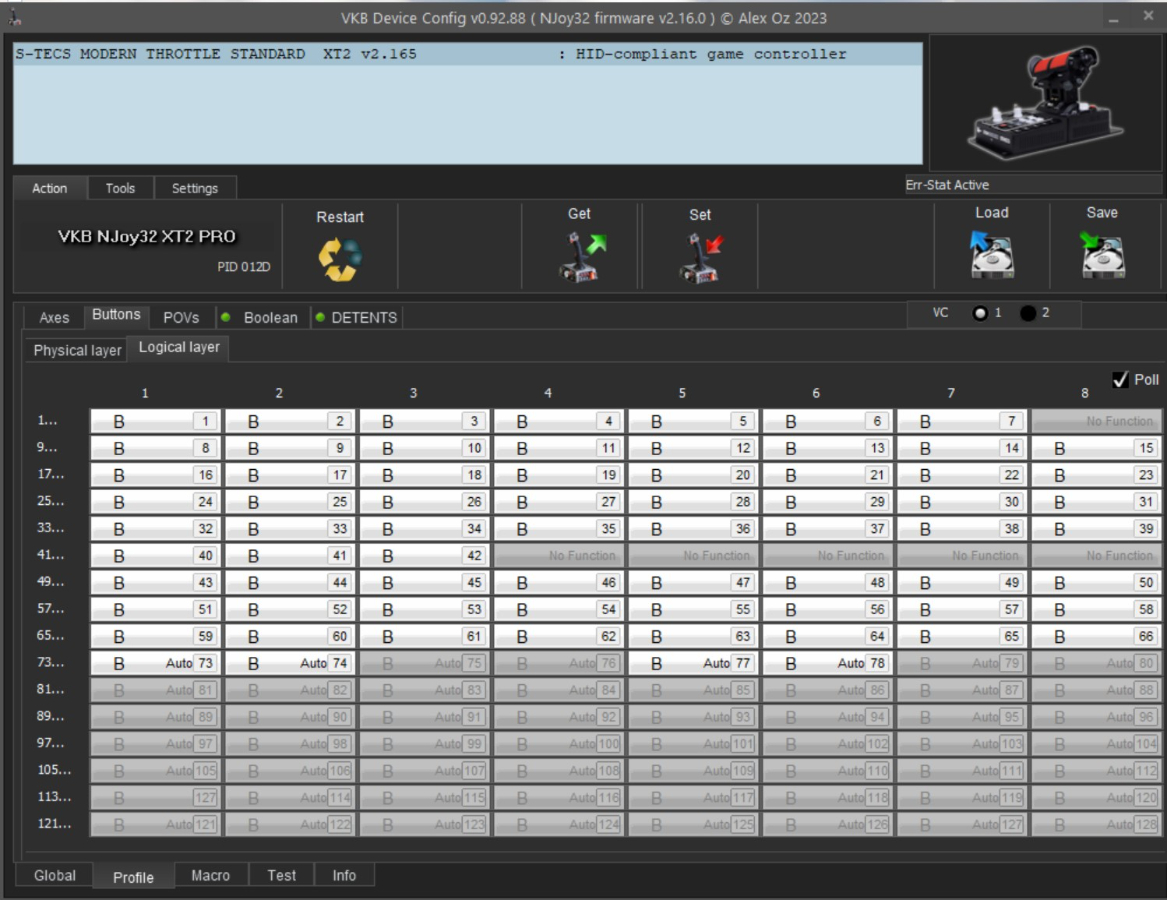Open button cell B 46

click(x=559, y=582)
